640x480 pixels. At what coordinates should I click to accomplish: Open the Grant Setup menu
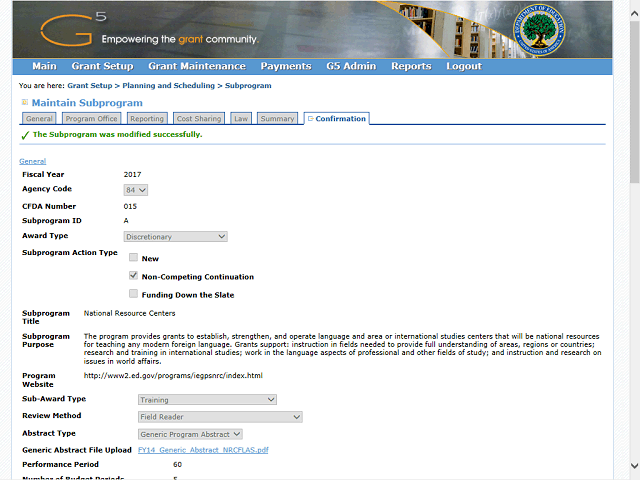point(102,66)
